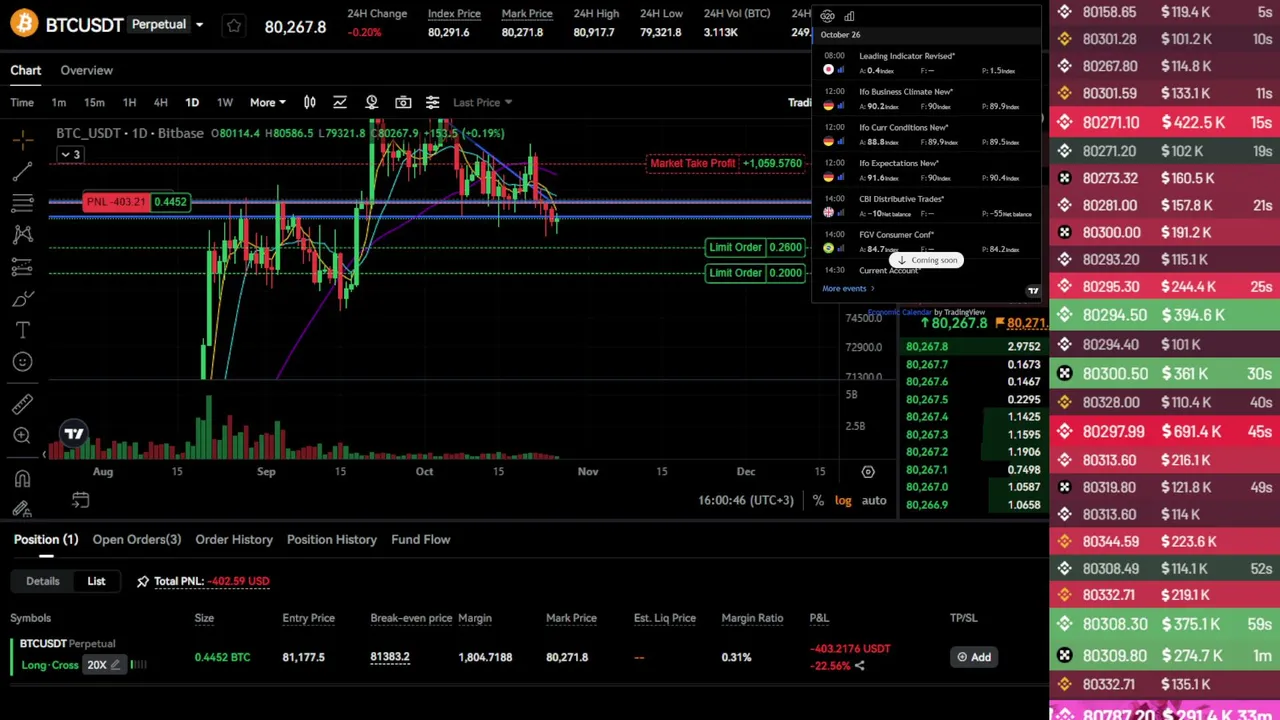1280x720 pixels.
Task: Open the emoji sticker tool
Action: tap(23, 362)
